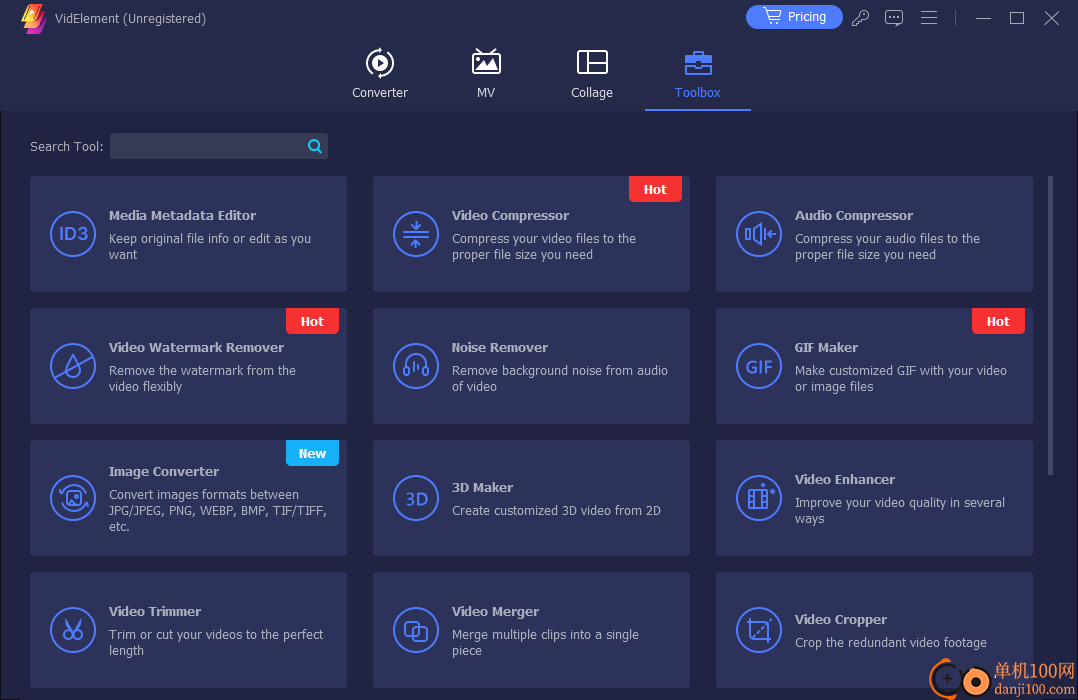Click 'Crop the redundant video footage' text

pos(891,643)
